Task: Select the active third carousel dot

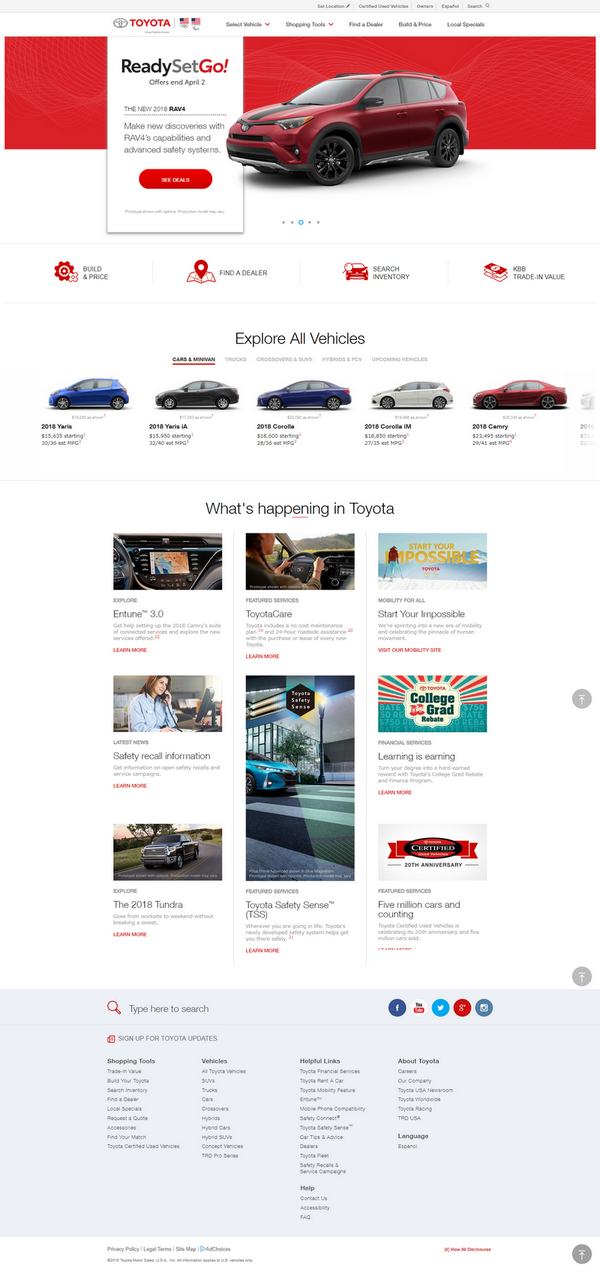Action: tap(301, 222)
